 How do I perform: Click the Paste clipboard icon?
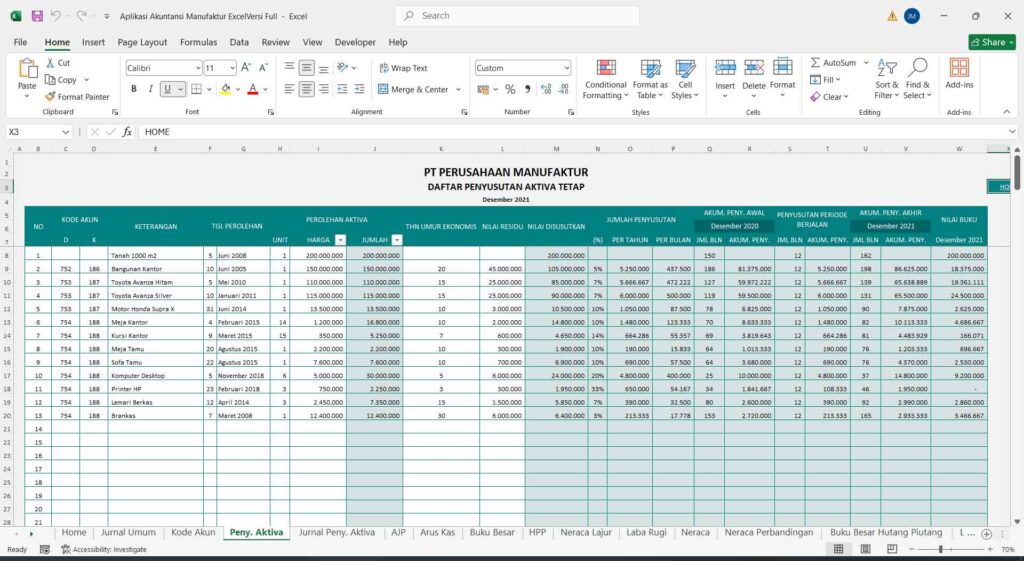[x=27, y=69]
